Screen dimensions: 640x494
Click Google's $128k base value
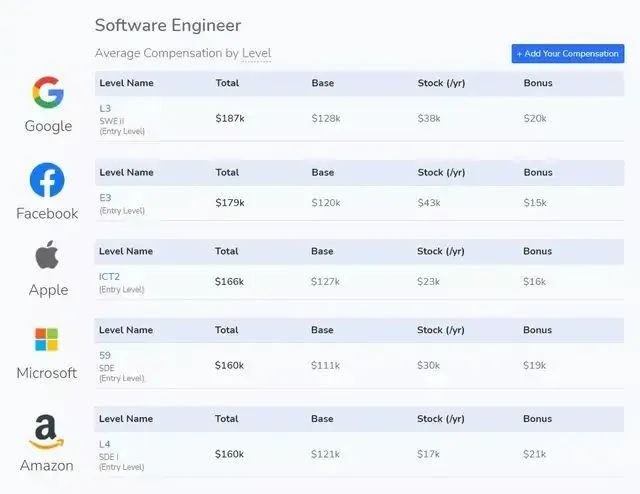326,118
